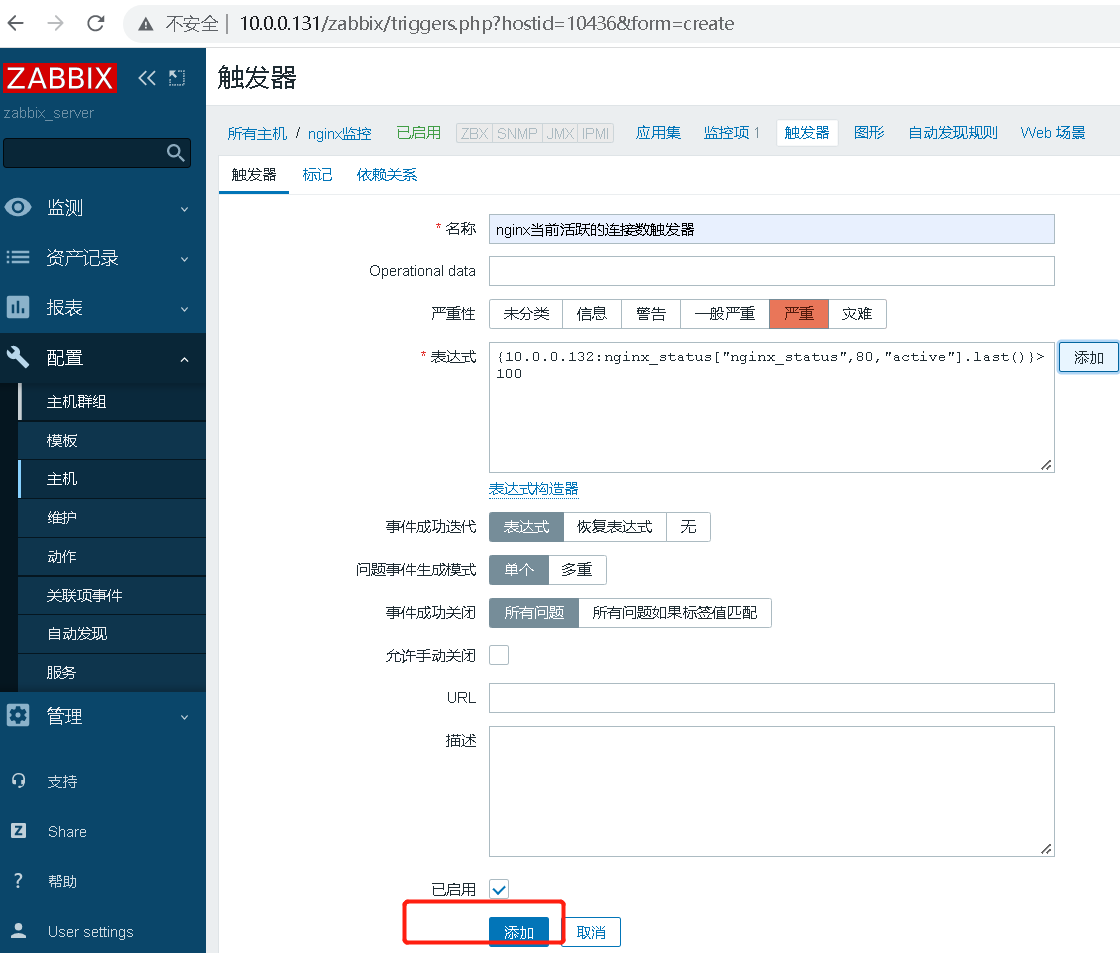1120x953 pixels.
Task: Switch to the 标记 tab
Action: (x=317, y=175)
